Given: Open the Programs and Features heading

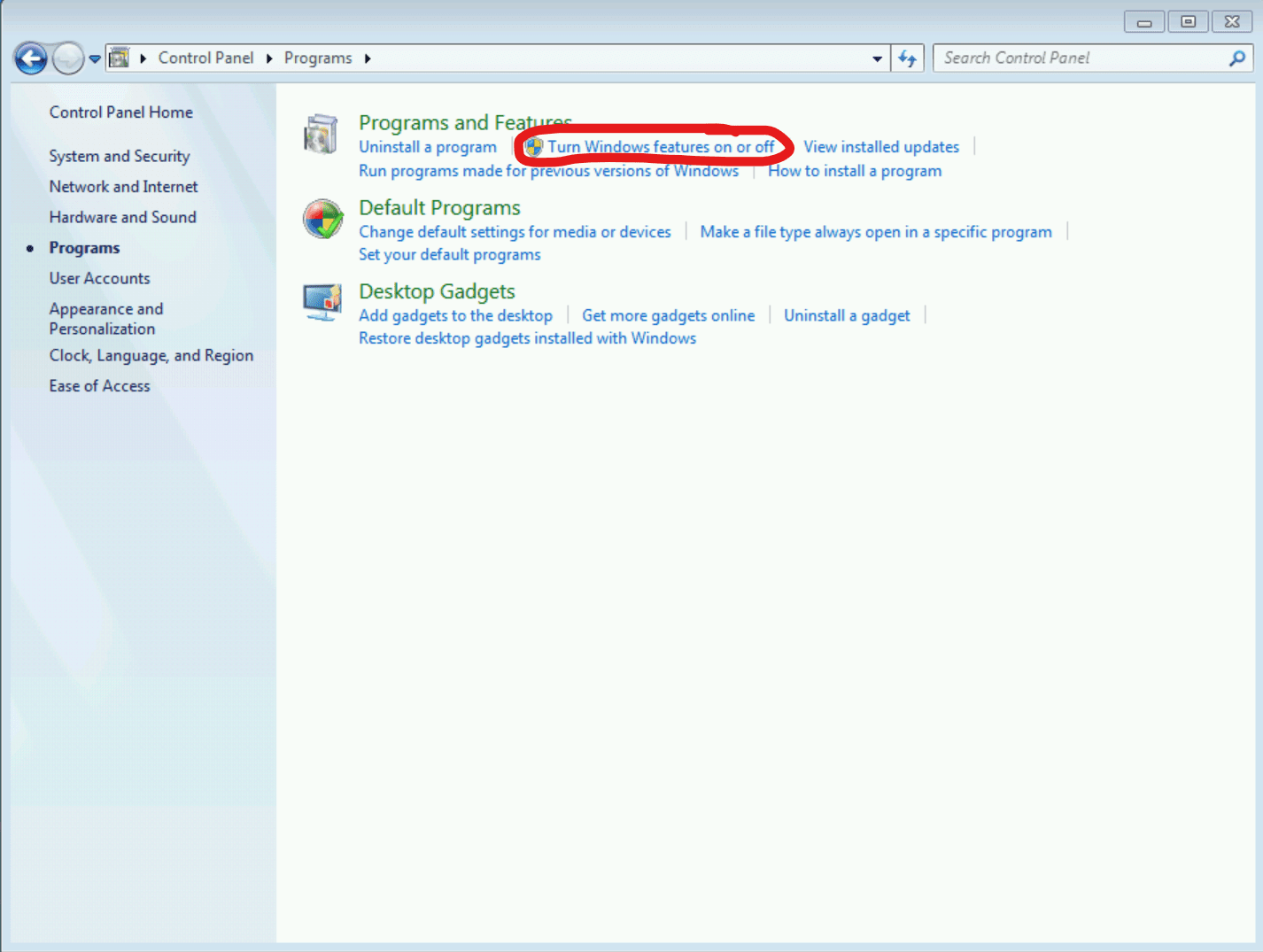Looking at the screenshot, I should 465,122.
